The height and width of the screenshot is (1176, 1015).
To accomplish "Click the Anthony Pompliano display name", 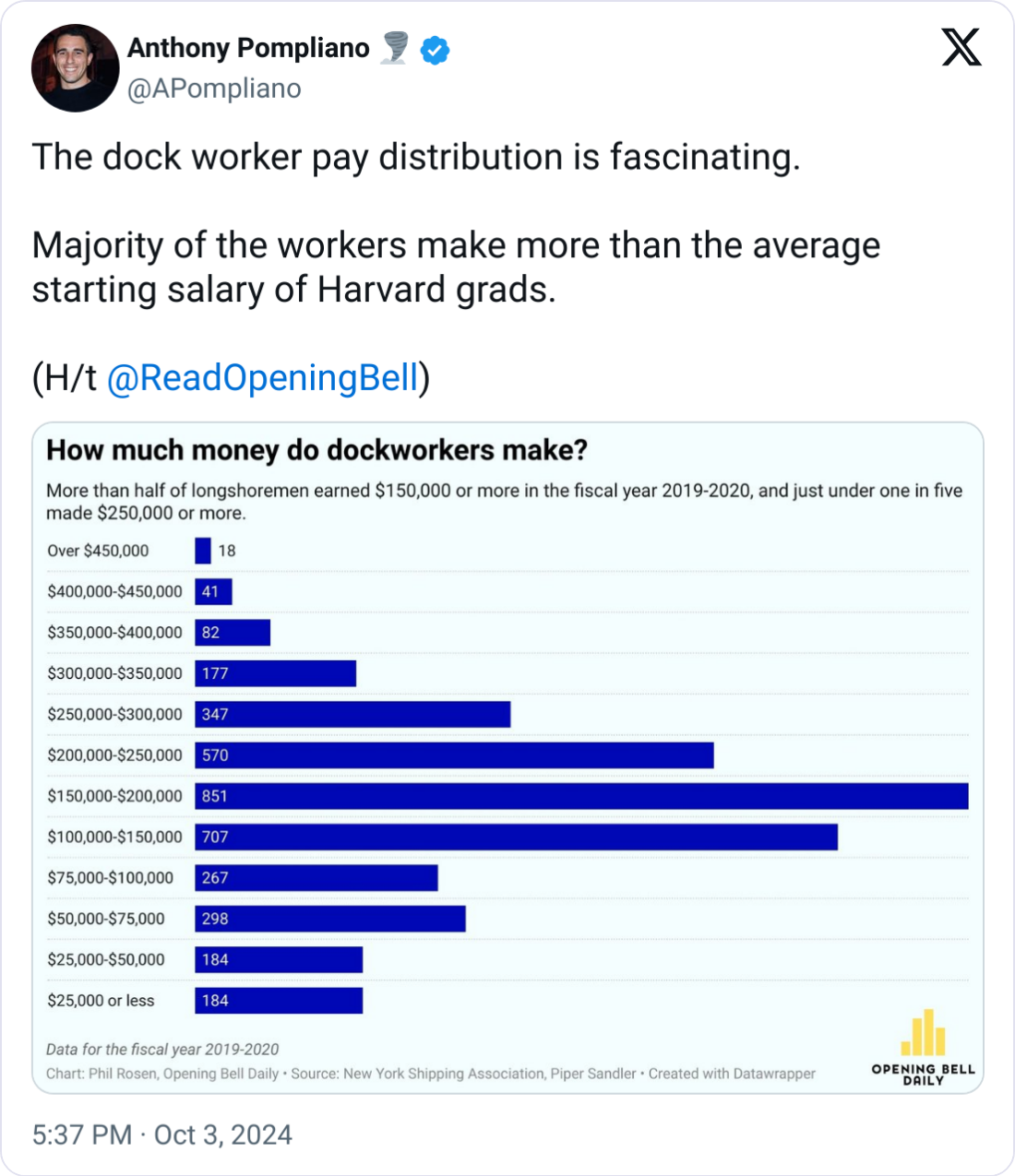I will point(248,48).
